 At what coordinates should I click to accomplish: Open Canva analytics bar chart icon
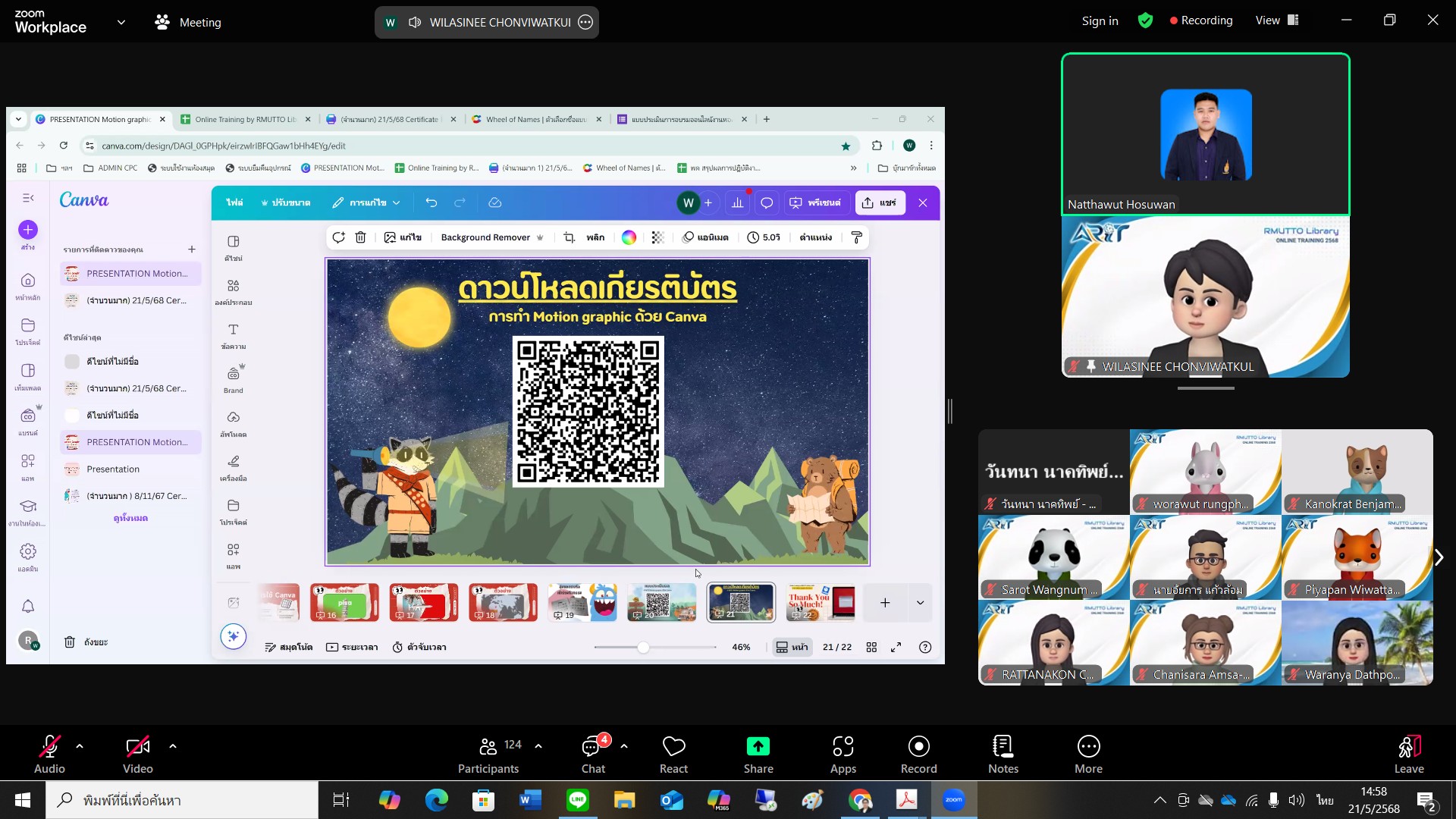(737, 202)
